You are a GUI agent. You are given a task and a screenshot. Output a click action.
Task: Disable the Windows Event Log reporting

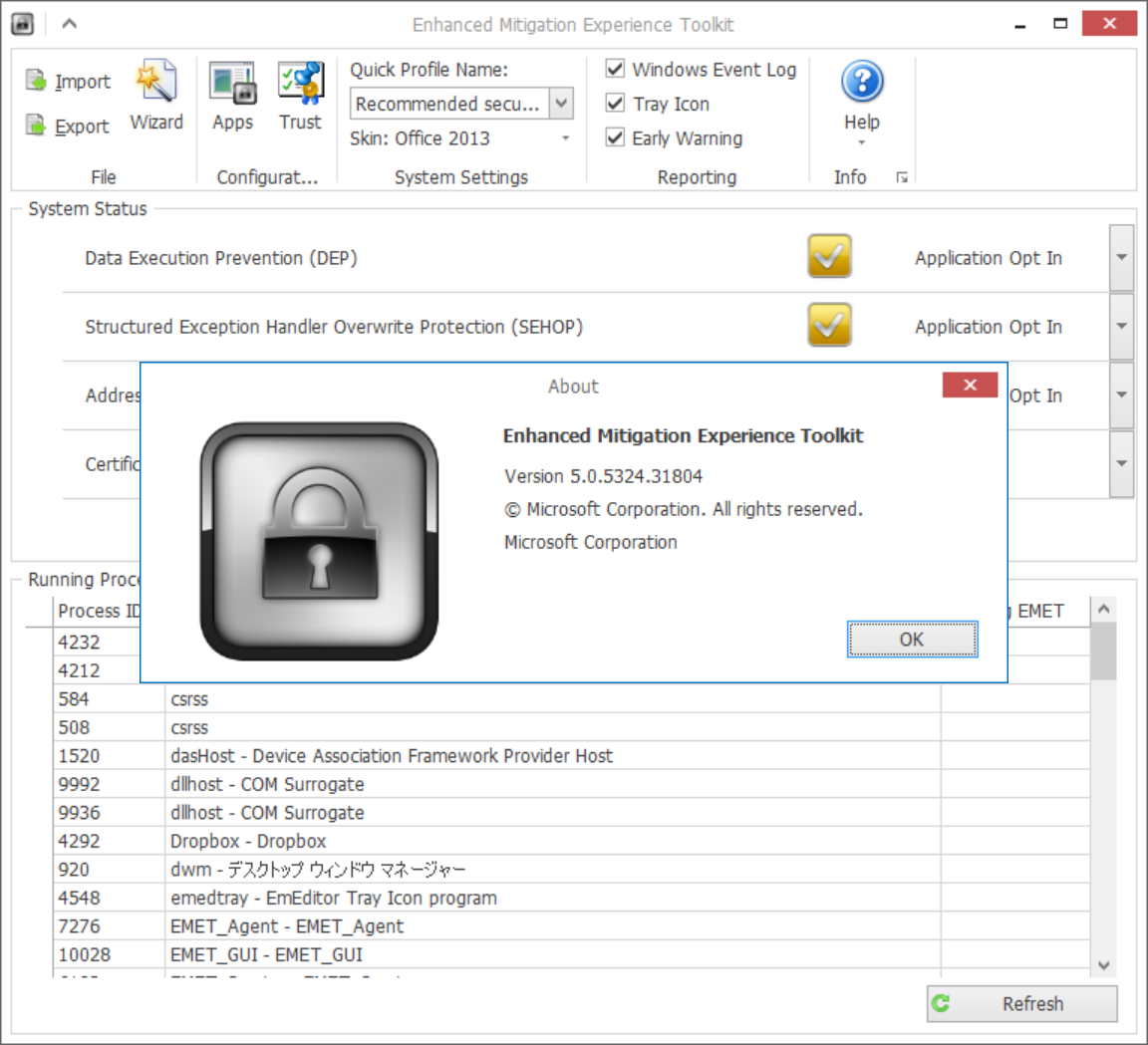[x=614, y=69]
